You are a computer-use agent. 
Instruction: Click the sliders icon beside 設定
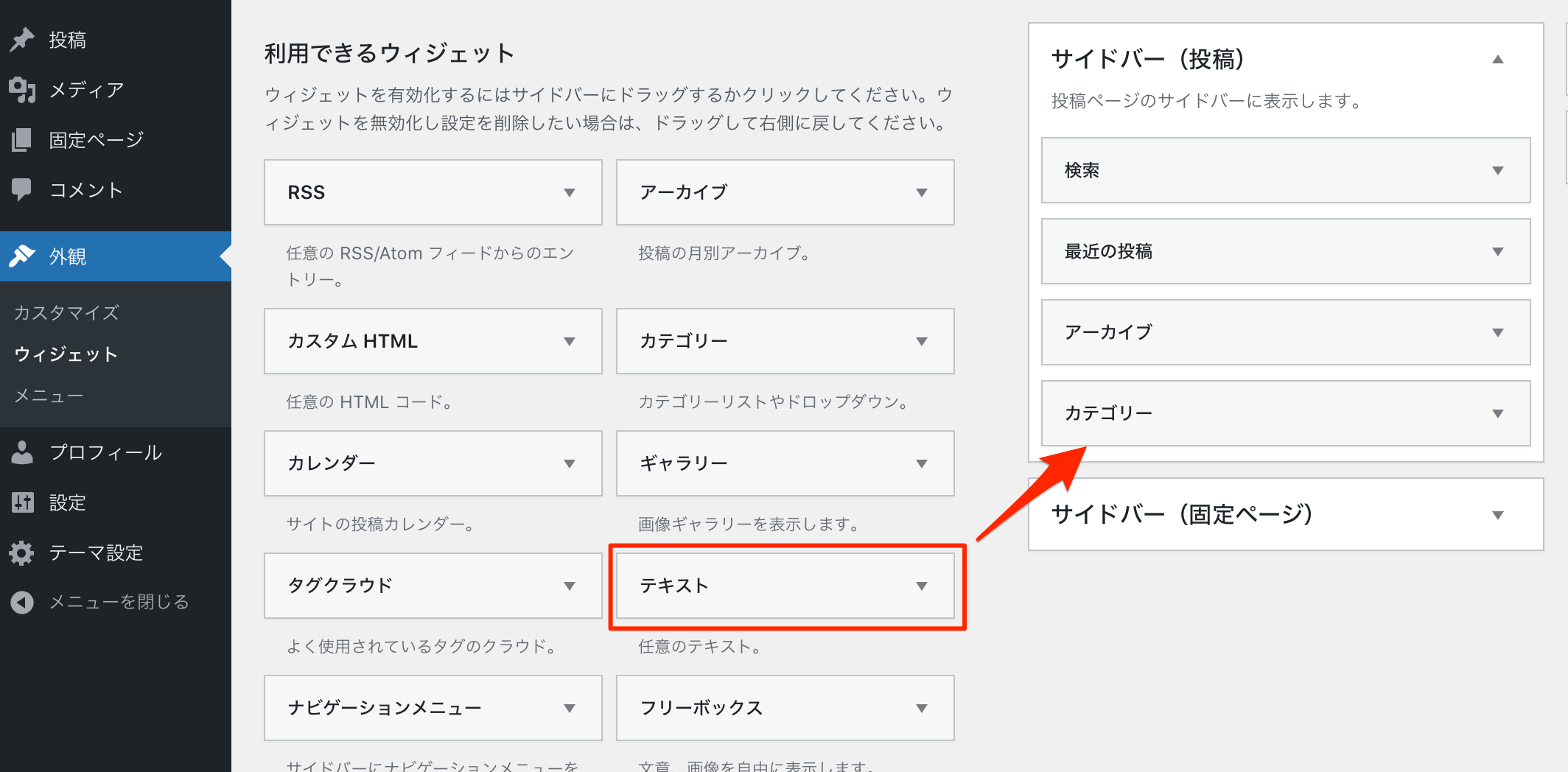[x=22, y=502]
